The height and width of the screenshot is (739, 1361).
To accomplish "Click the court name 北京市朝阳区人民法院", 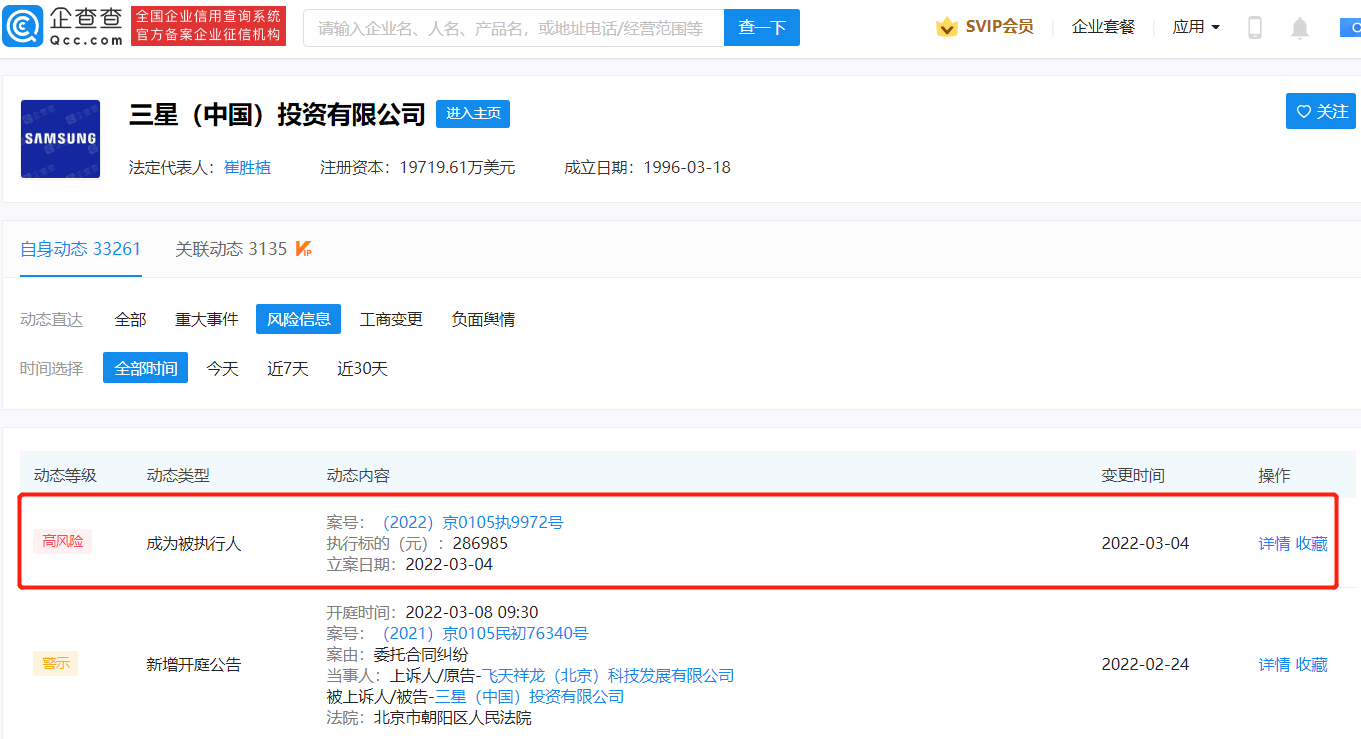I will click(452, 718).
